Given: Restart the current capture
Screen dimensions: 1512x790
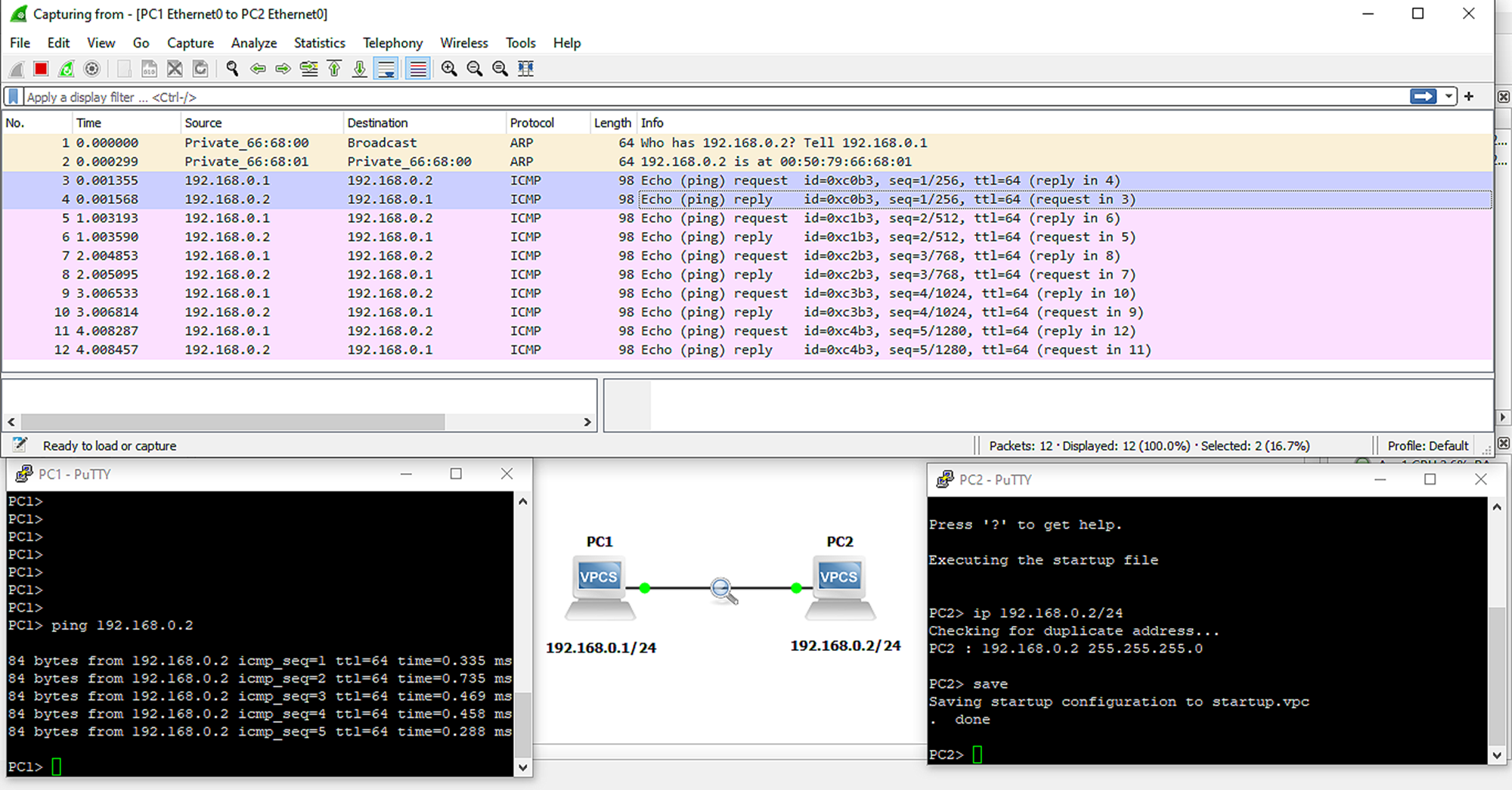Looking at the screenshot, I should click(67, 70).
